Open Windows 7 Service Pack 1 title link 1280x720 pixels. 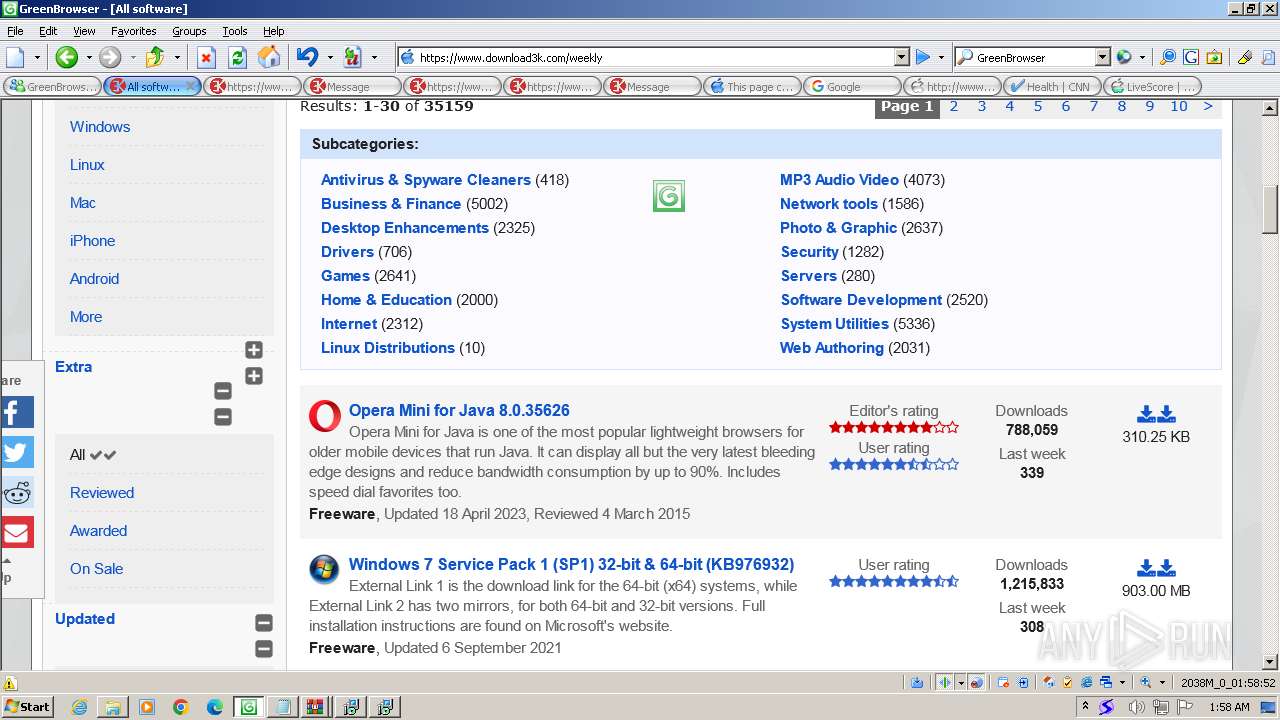[571, 565]
